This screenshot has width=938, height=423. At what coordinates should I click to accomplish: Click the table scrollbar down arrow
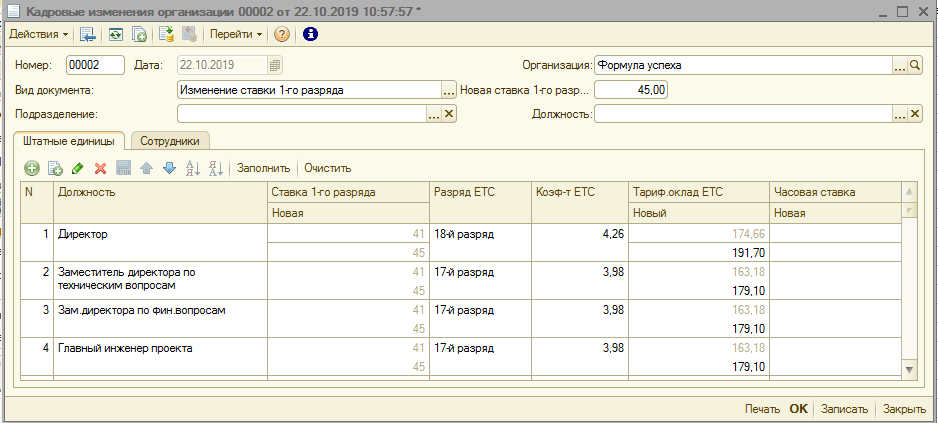(909, 369)
